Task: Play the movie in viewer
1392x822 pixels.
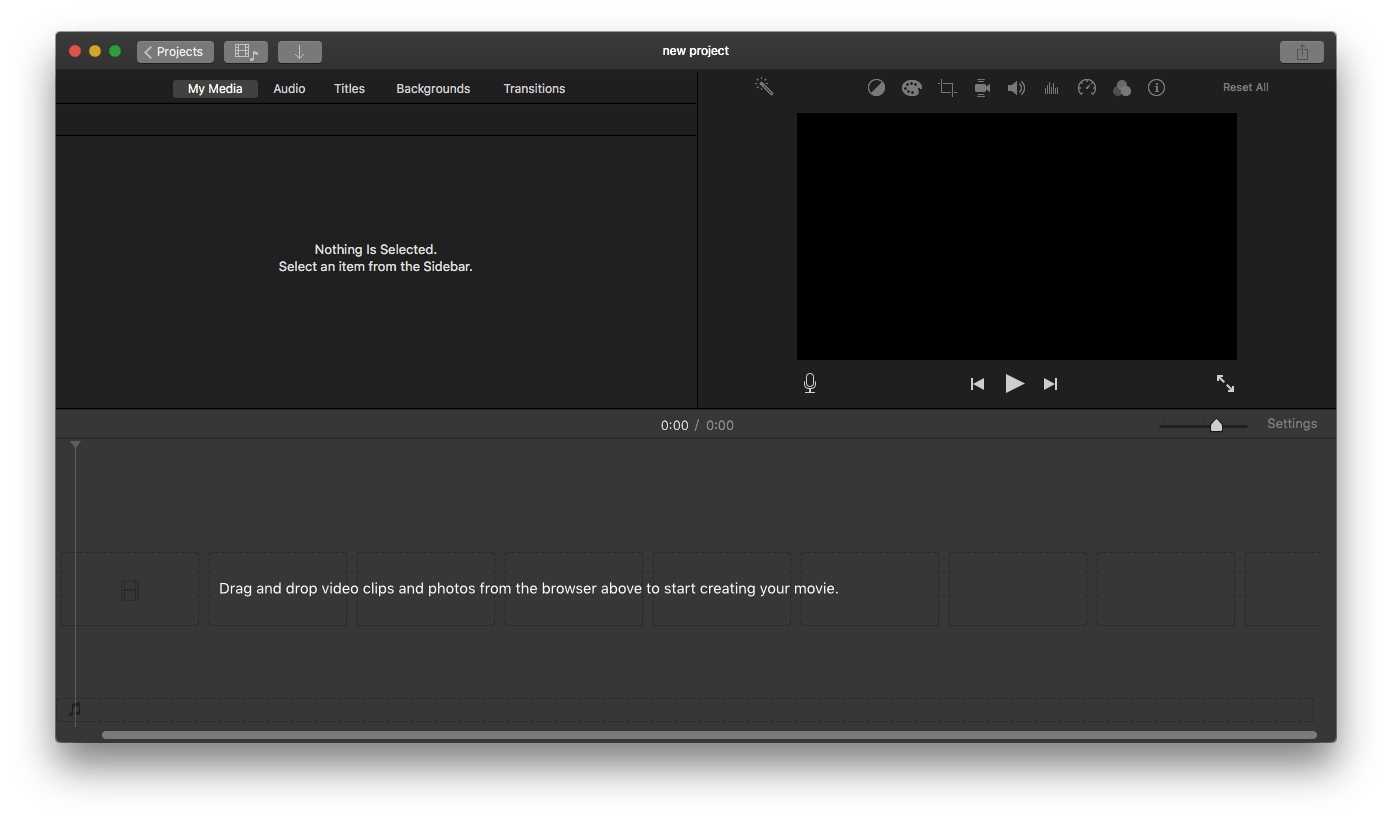Action: 1014,383
